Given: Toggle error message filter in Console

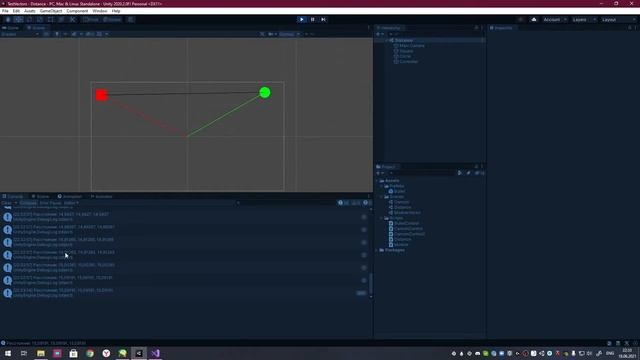Looking at the screenshot, I should coord(367,203).
